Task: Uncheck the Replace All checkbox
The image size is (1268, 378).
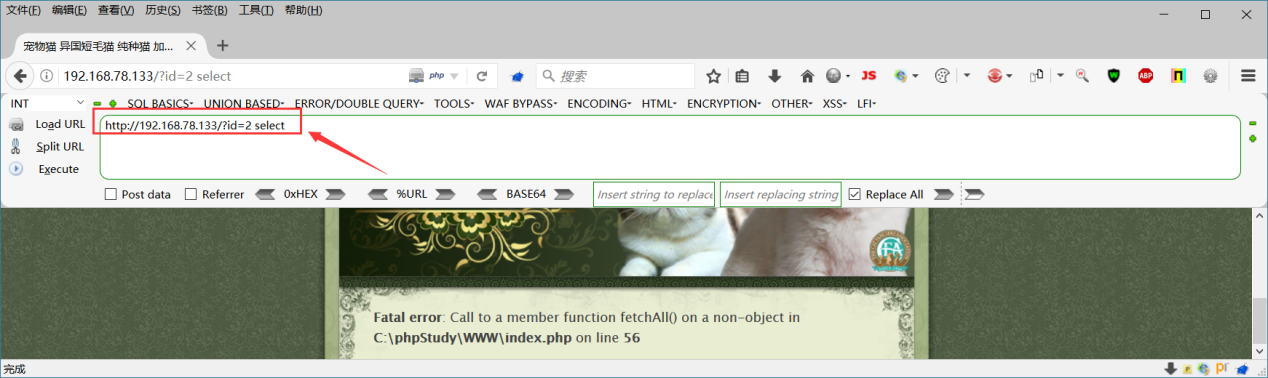Action: 854,194
